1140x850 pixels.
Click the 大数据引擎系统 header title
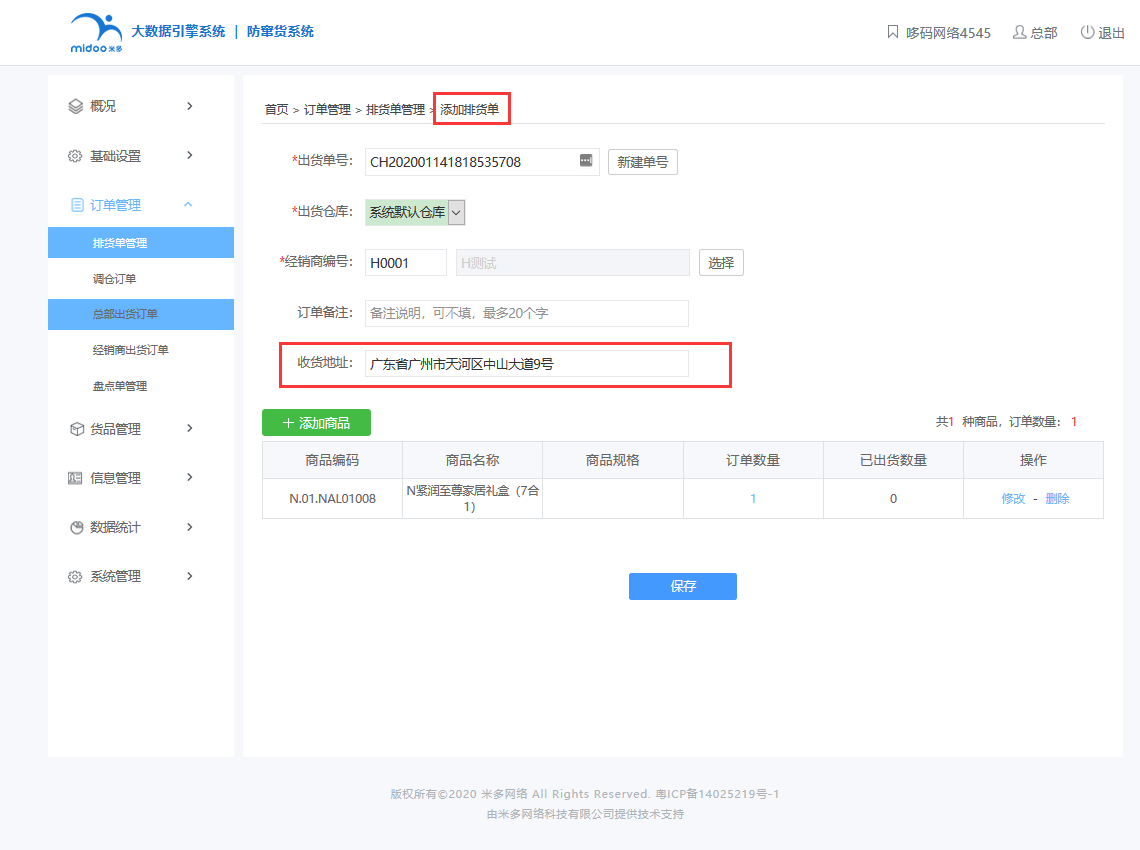point(178,31)
